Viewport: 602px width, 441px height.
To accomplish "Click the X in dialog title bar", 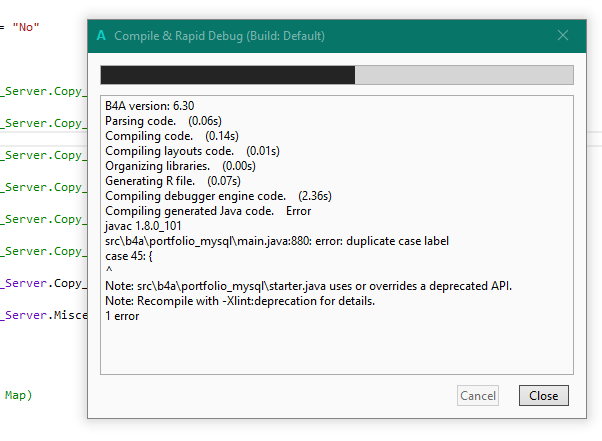I will pyautogui.click(x=563, y=35).
